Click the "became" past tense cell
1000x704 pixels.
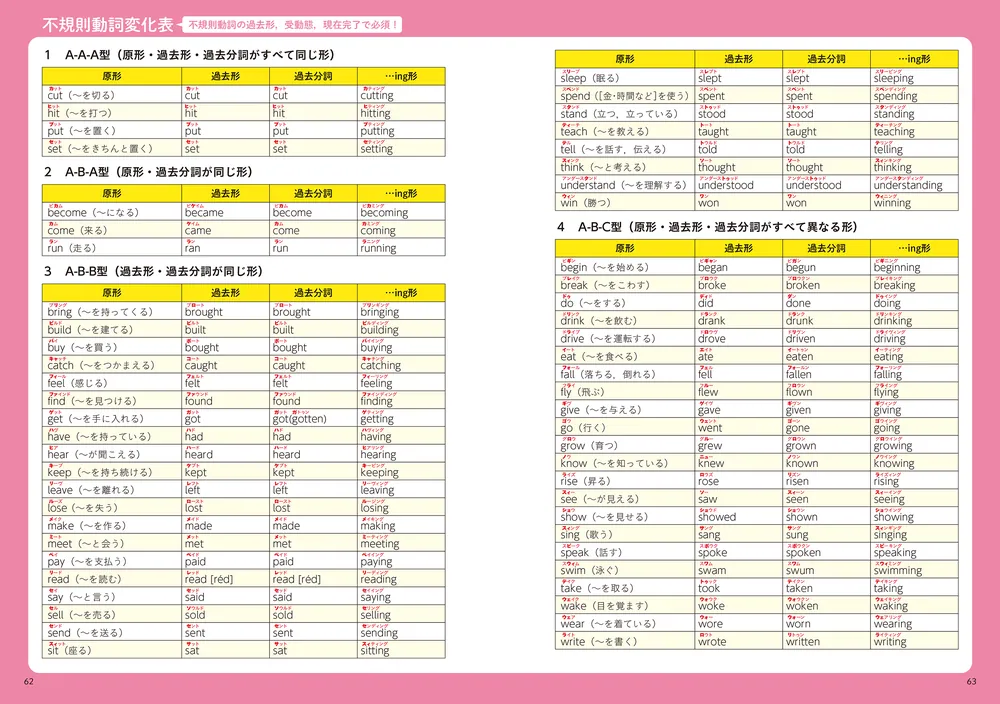click(x=204, y=213)
